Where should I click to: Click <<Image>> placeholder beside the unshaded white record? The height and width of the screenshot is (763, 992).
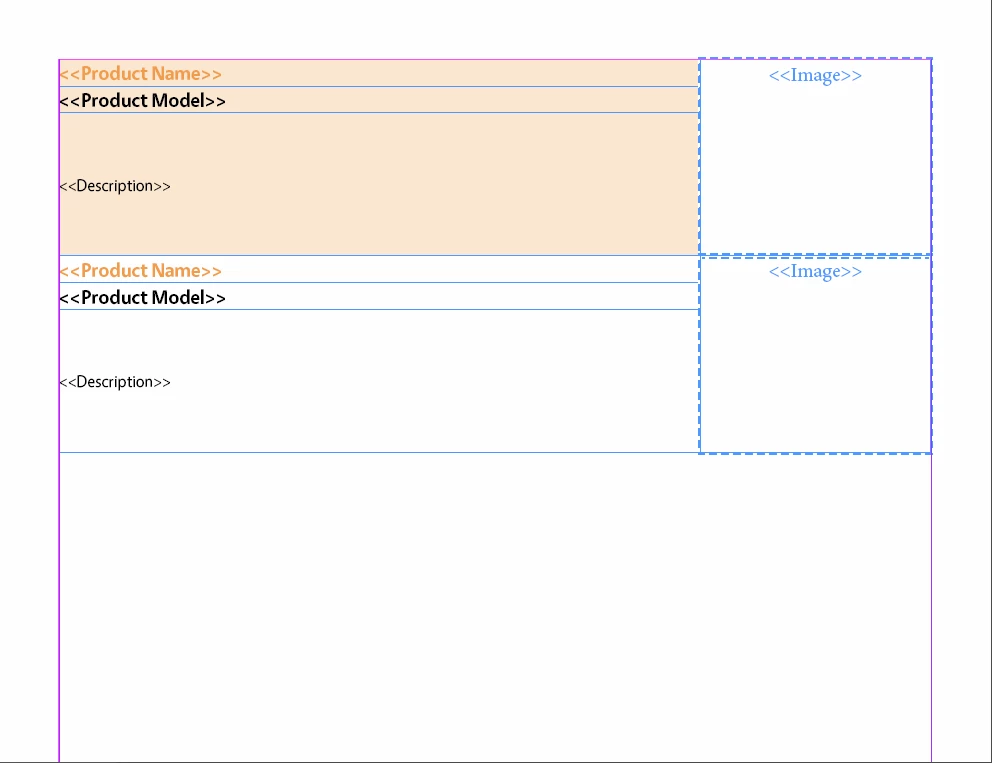click(x=815, y=272)
